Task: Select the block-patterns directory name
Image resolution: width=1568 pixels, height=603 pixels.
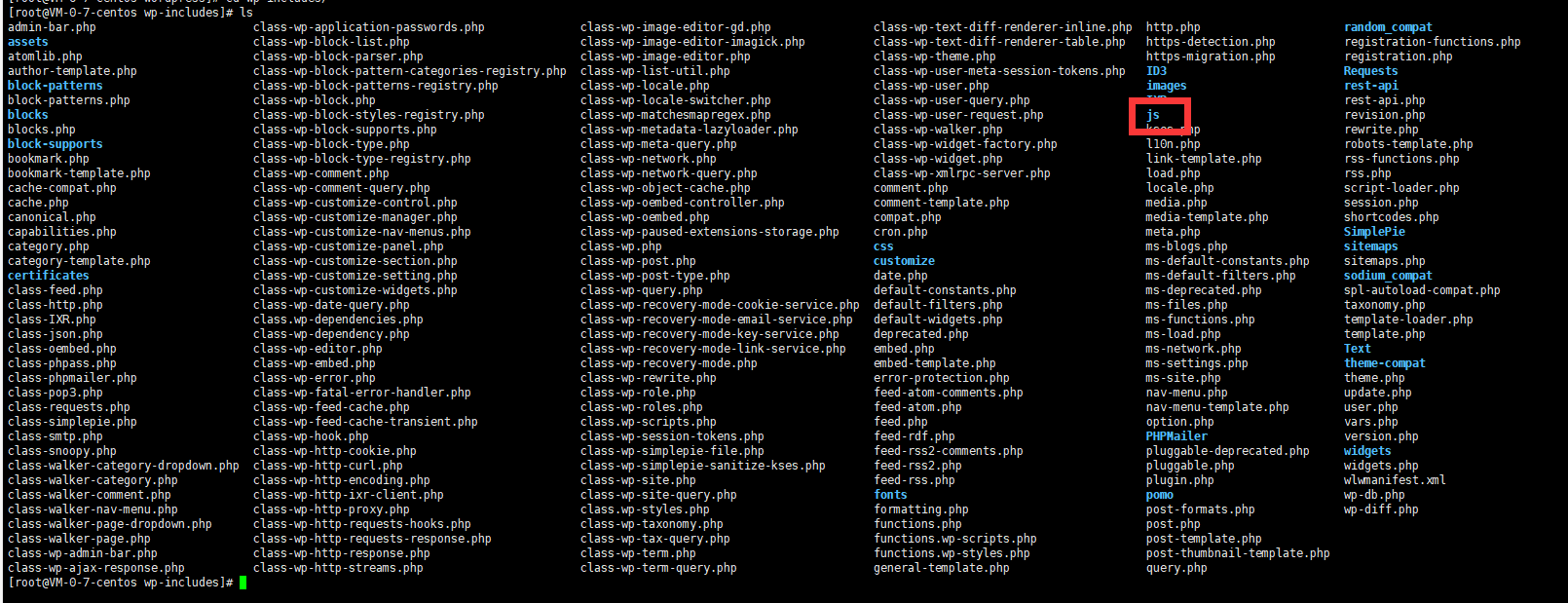Action: point(55,86)
